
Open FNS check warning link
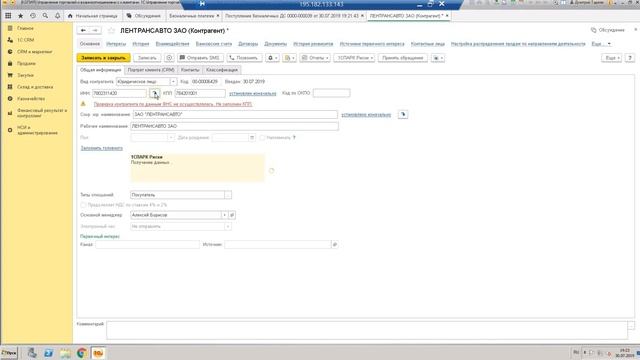173,104
